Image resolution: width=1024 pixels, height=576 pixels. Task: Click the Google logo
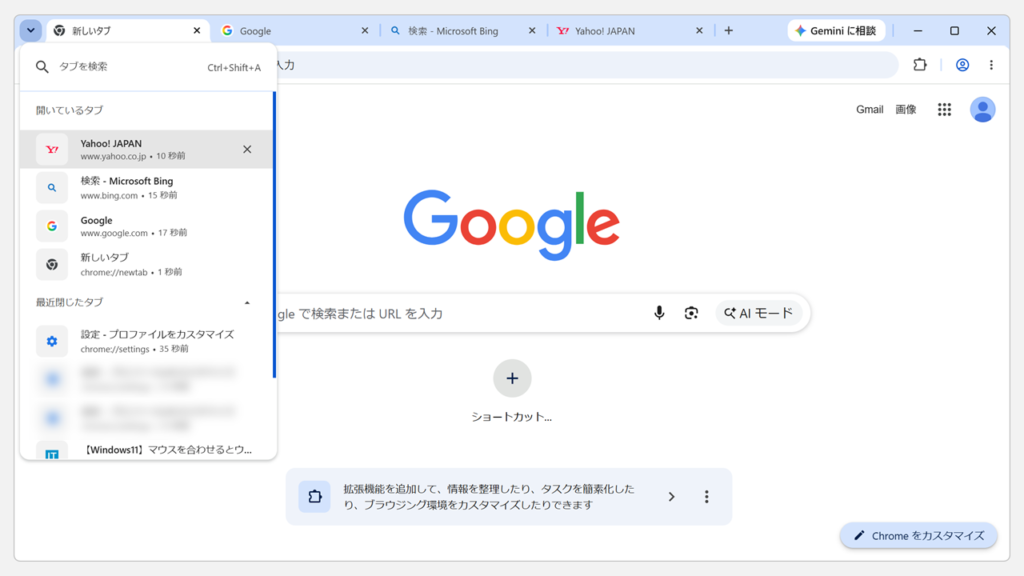[x=511, y=225]
